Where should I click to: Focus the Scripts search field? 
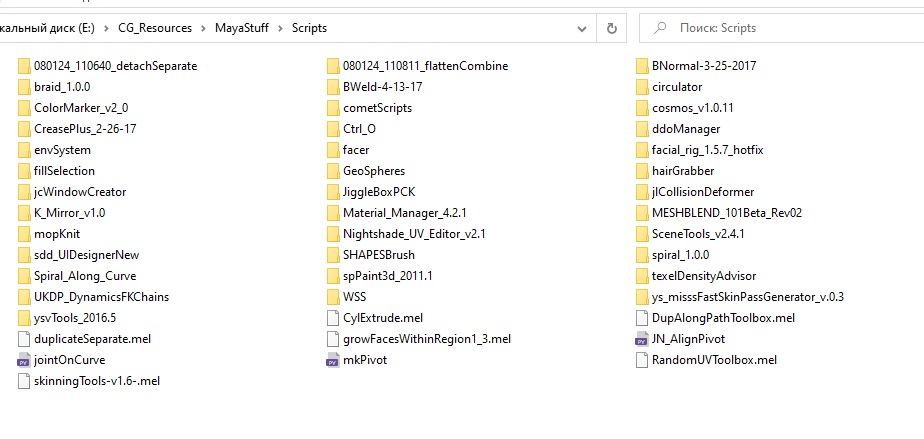point(781,28)
